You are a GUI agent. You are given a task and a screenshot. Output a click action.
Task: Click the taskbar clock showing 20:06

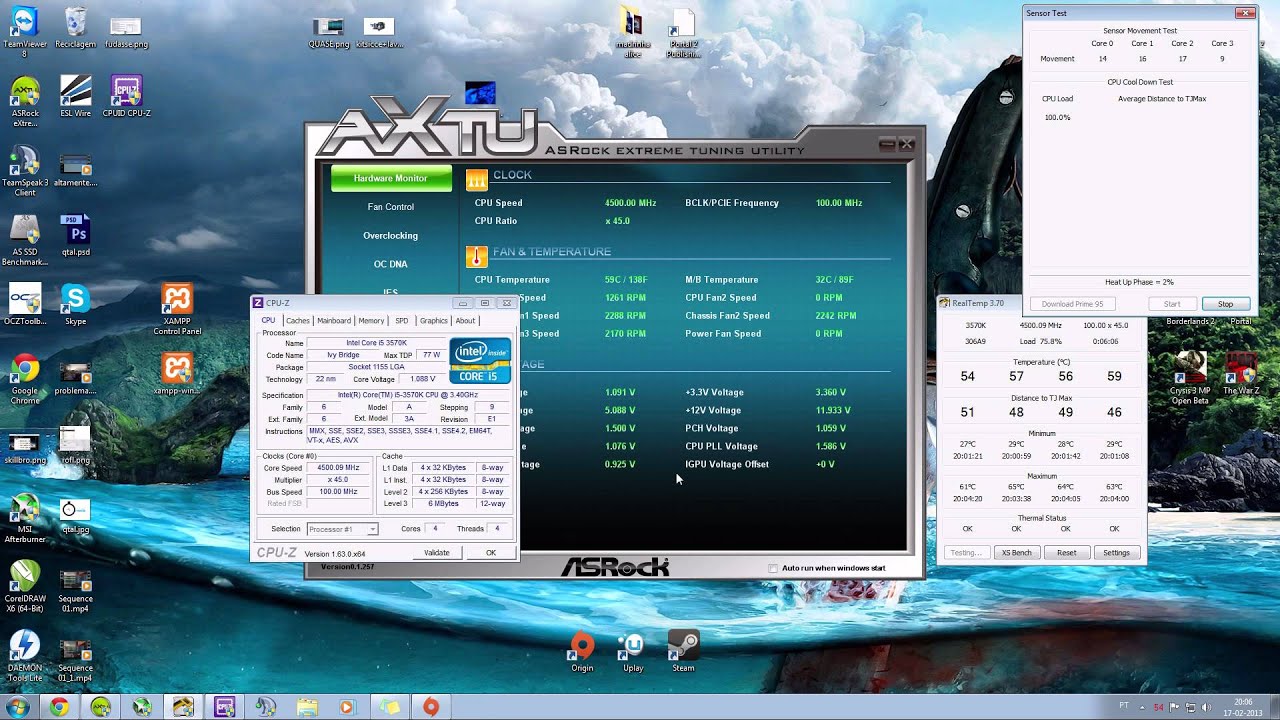(x=1243, y=707)
